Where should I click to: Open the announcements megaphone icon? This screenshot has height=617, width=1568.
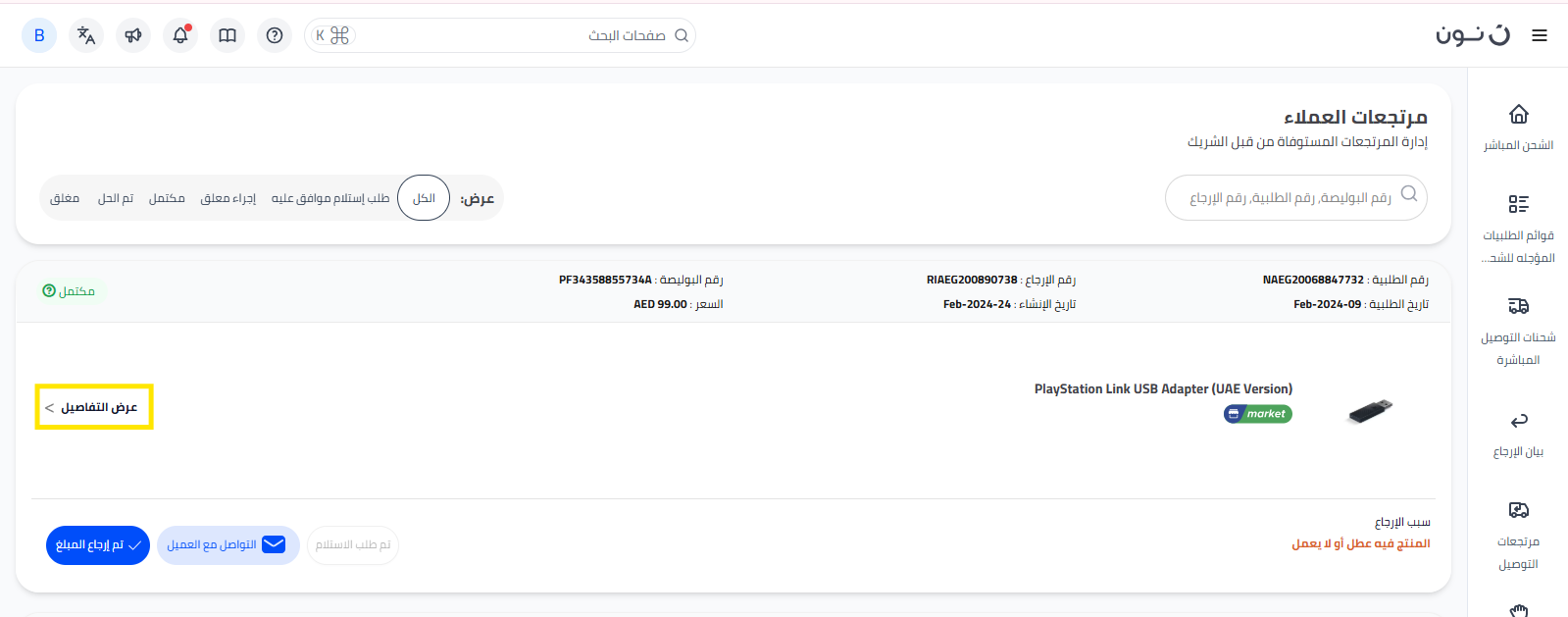133,35
